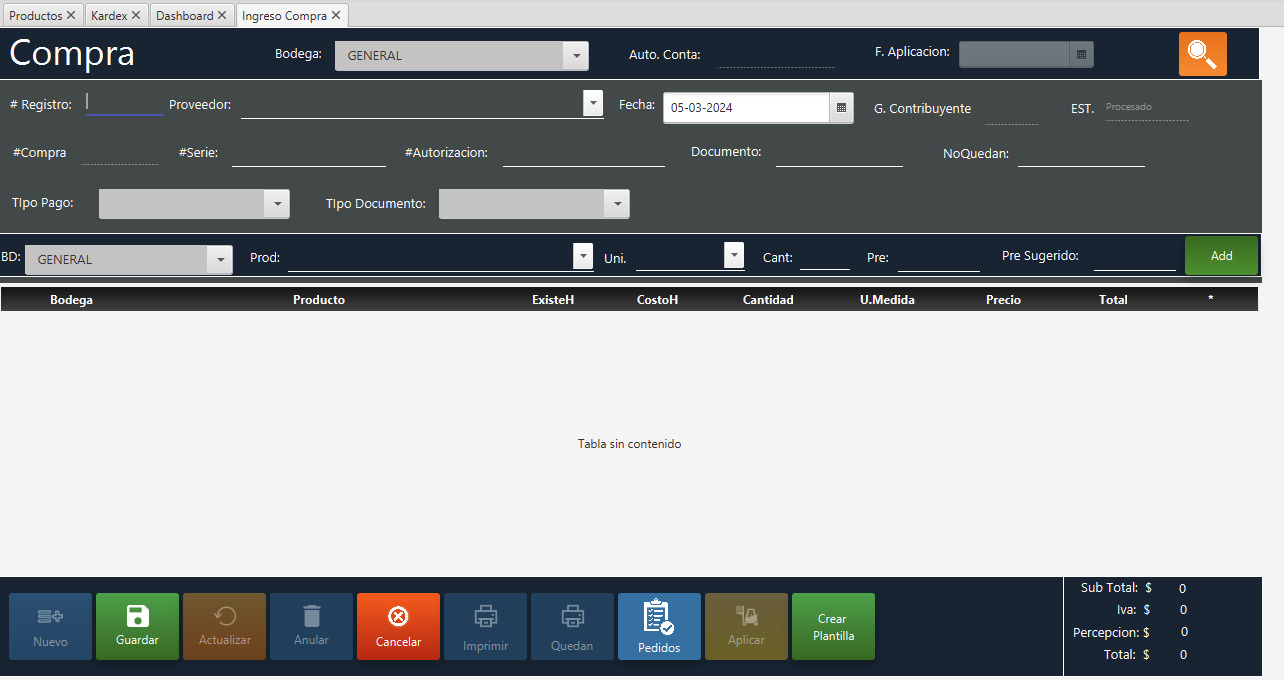The height and width of the screenshot is (680, 1284).
Task: Open the Tipo Documento dropdown
Action: (616, 204)
